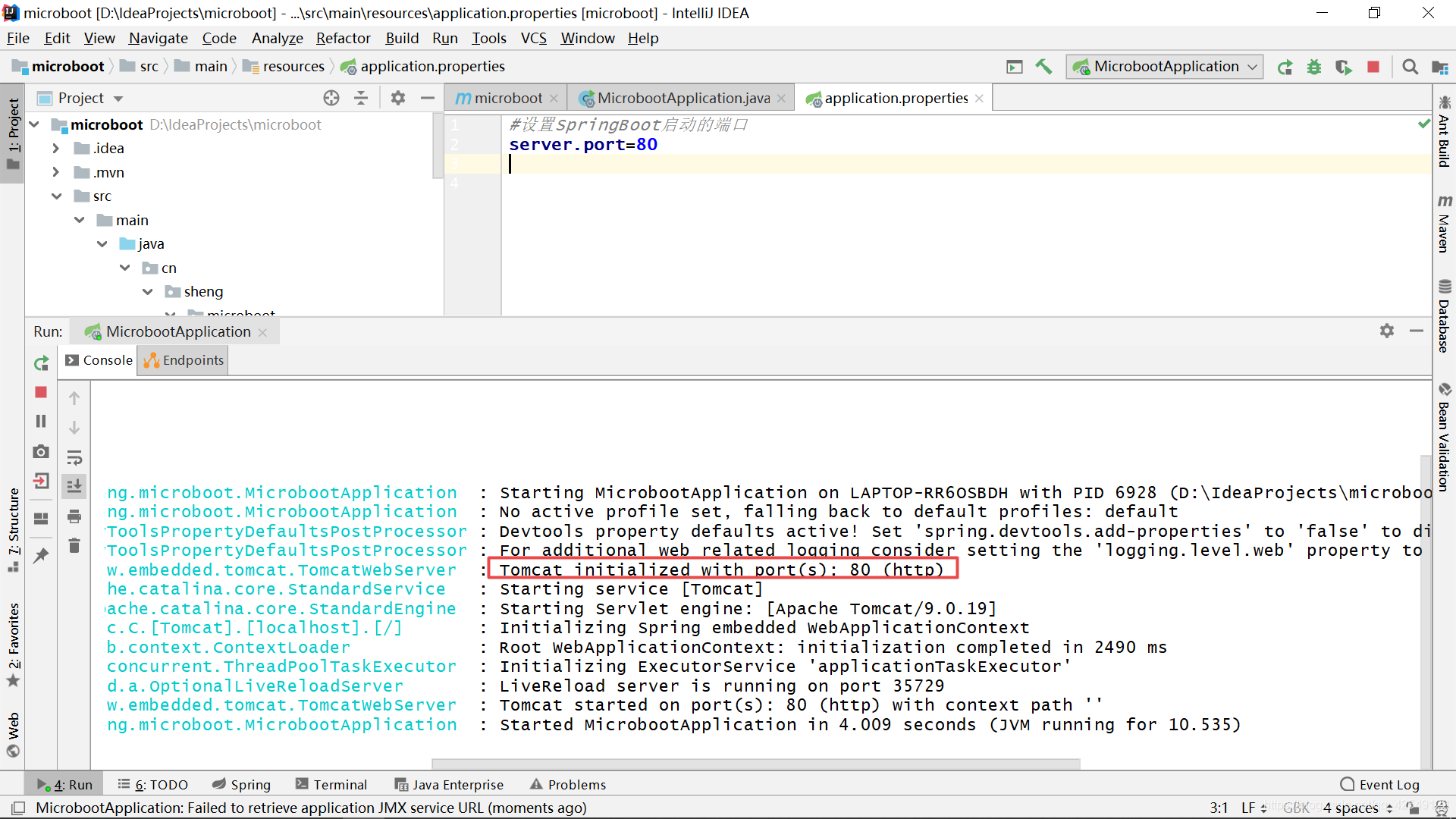Move down the stack trace arrow
The width and height of the screenshot is (1456, 819).
click(x=74, y=428)
